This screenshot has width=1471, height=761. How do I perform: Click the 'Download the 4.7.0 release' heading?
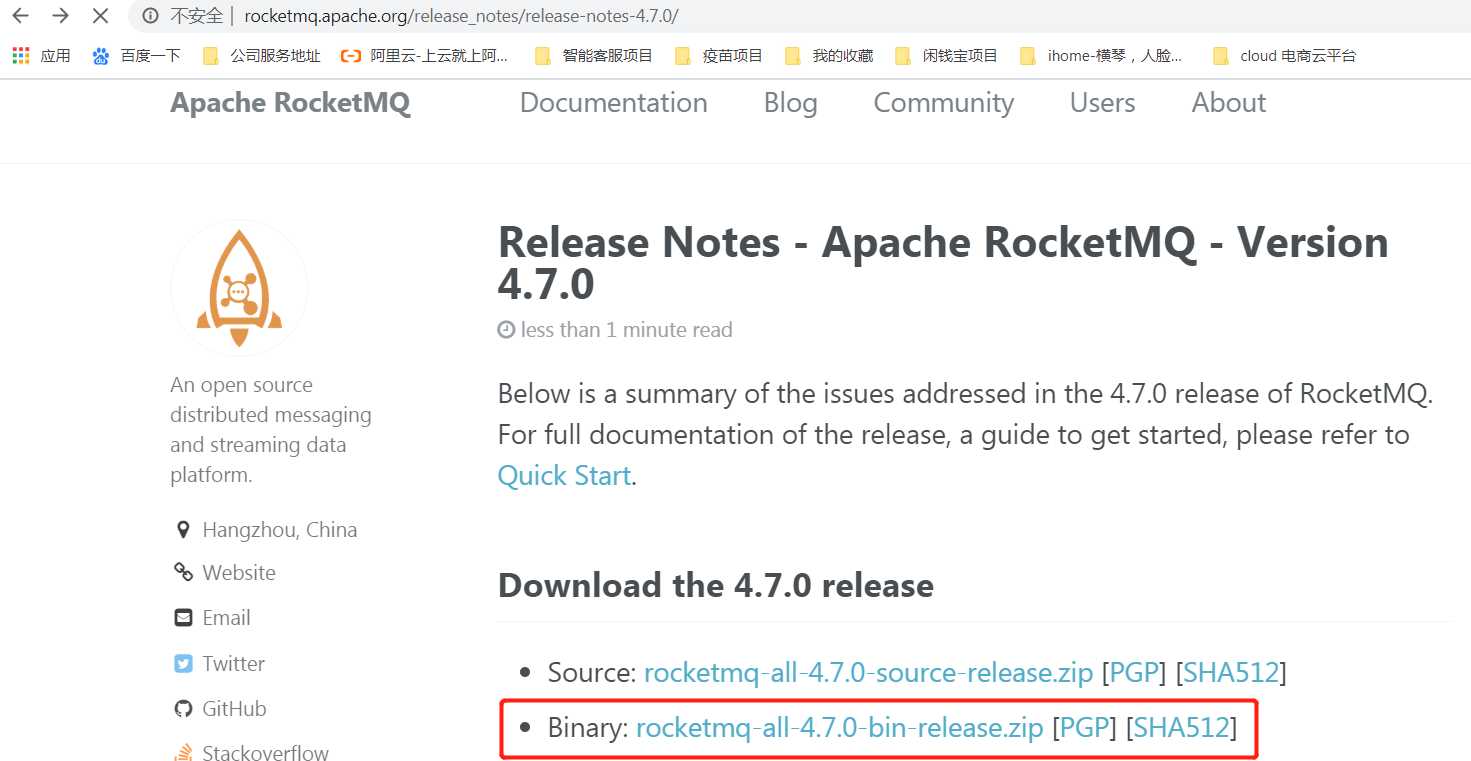point(716,585)
